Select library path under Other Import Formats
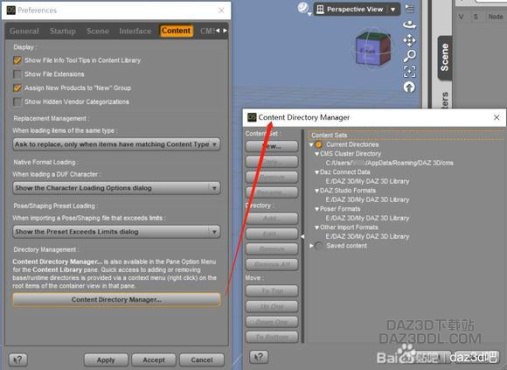The width and height of the screenshot is (507, 370). (367, 236)
